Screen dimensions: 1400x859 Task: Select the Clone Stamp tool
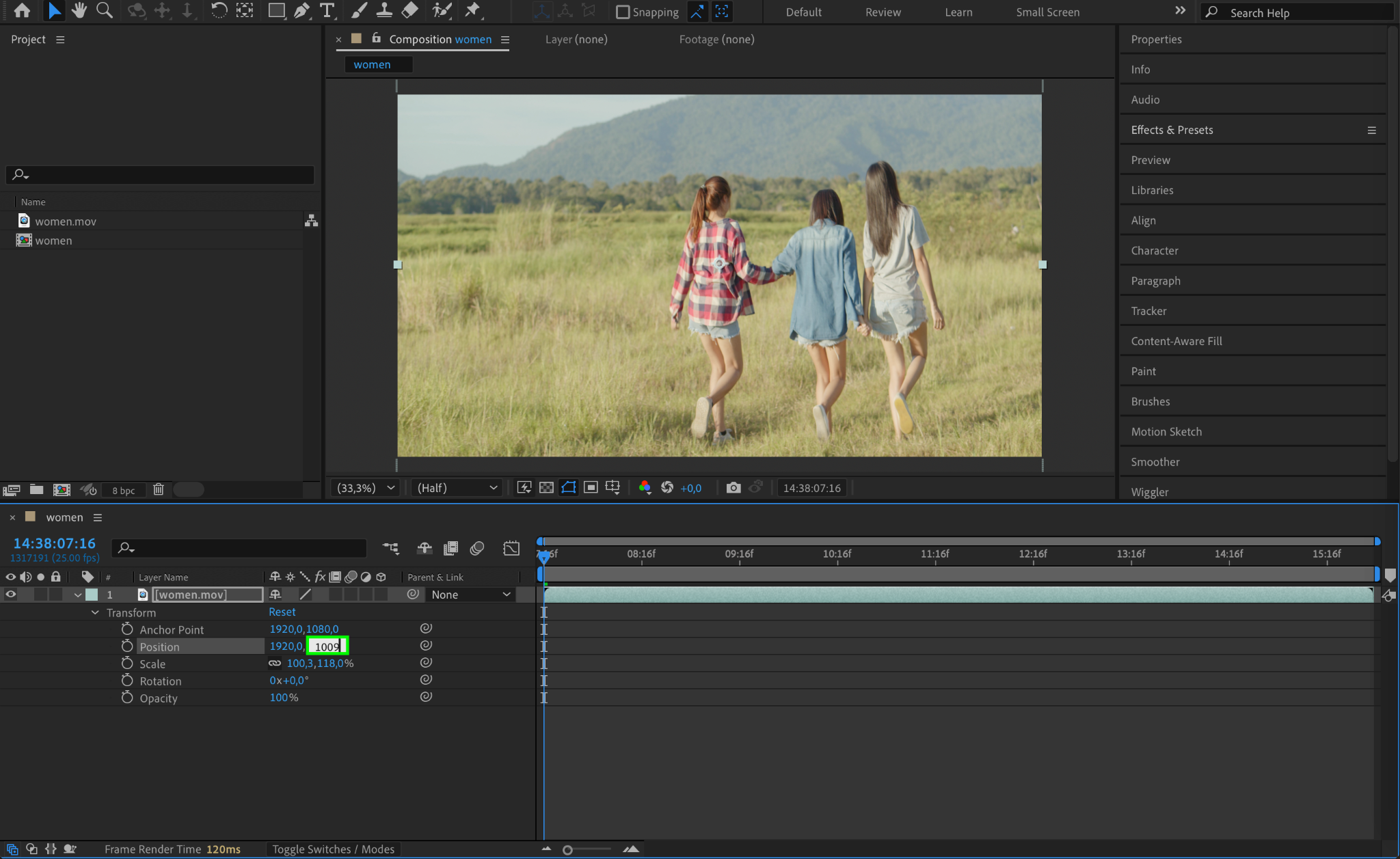click(x=384, y=10)
